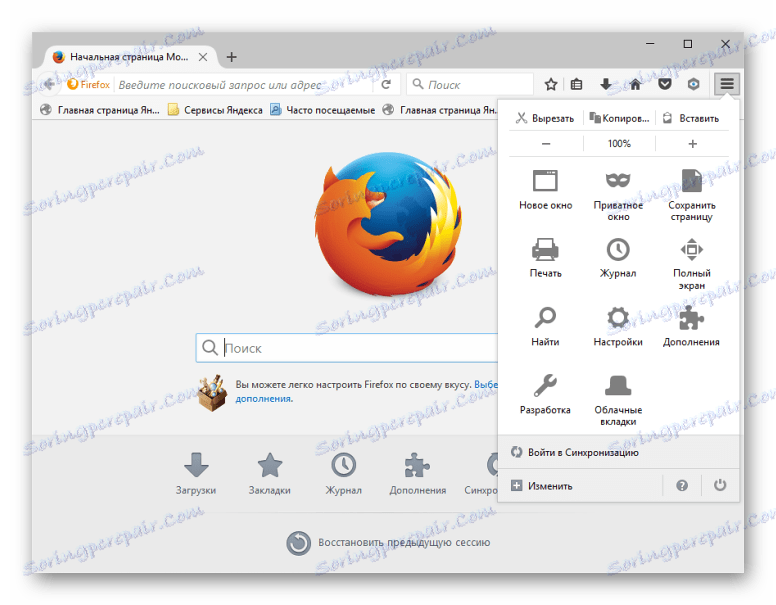Open Загрузки on start page
The height and width of the screenshot is (605, 776).
click(x=196, y=473)
